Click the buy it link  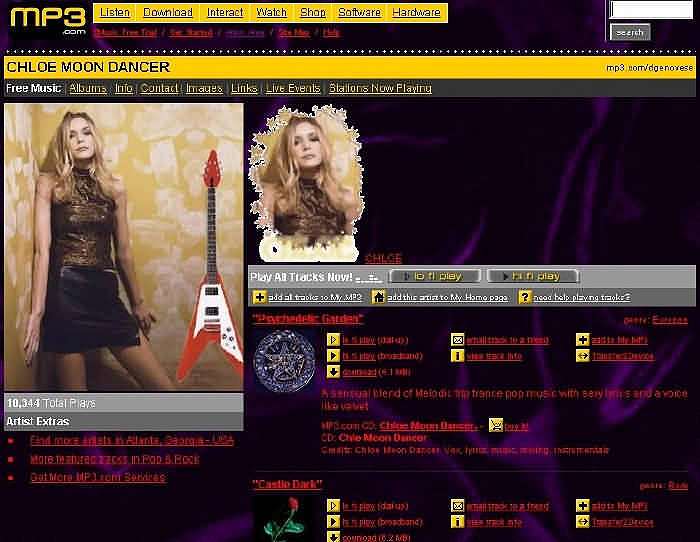pos(516,426)
